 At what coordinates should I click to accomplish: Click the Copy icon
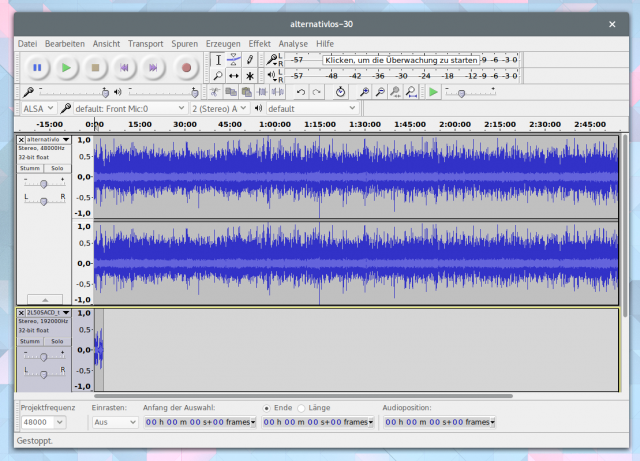pyautogui.click(x=231, y=92)
